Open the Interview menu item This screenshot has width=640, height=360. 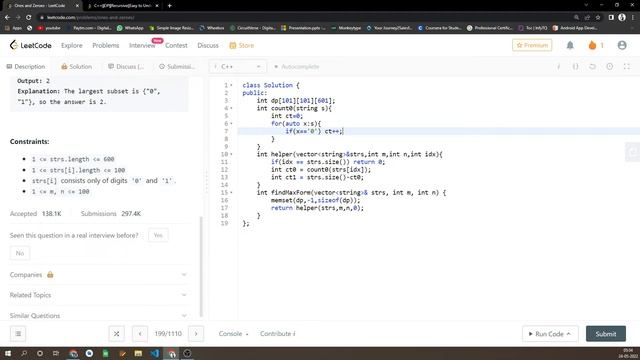point(142,45)
